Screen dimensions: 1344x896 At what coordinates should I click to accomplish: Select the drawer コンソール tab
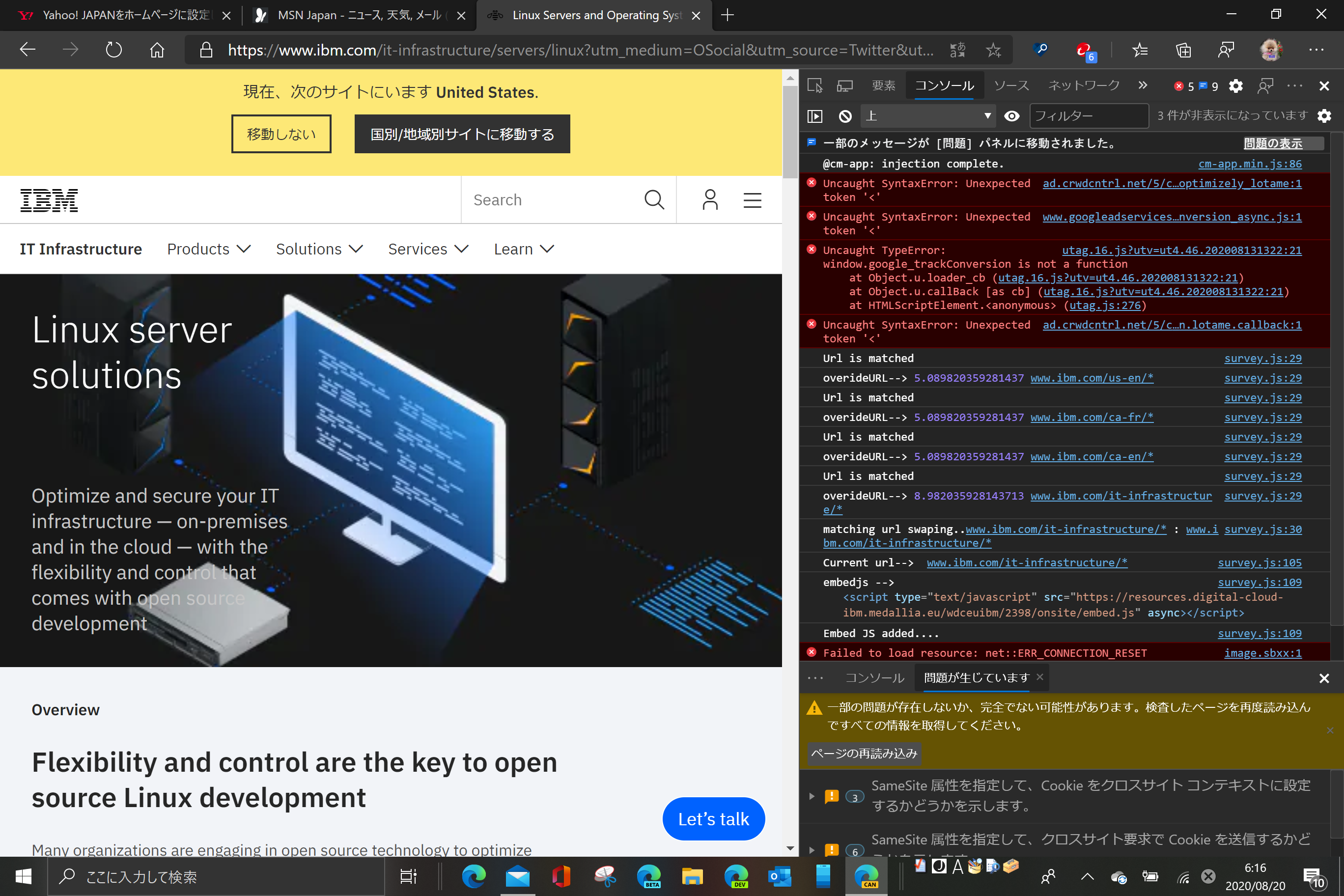point(874,678)
